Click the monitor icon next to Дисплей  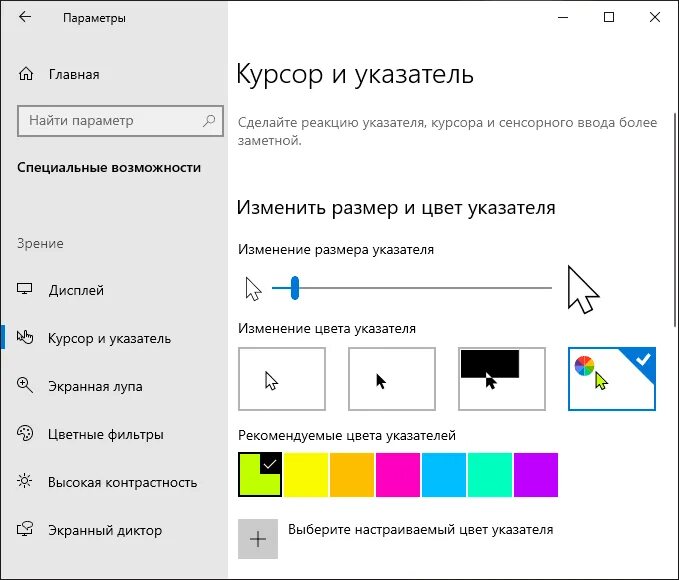(x=25, y=289)
